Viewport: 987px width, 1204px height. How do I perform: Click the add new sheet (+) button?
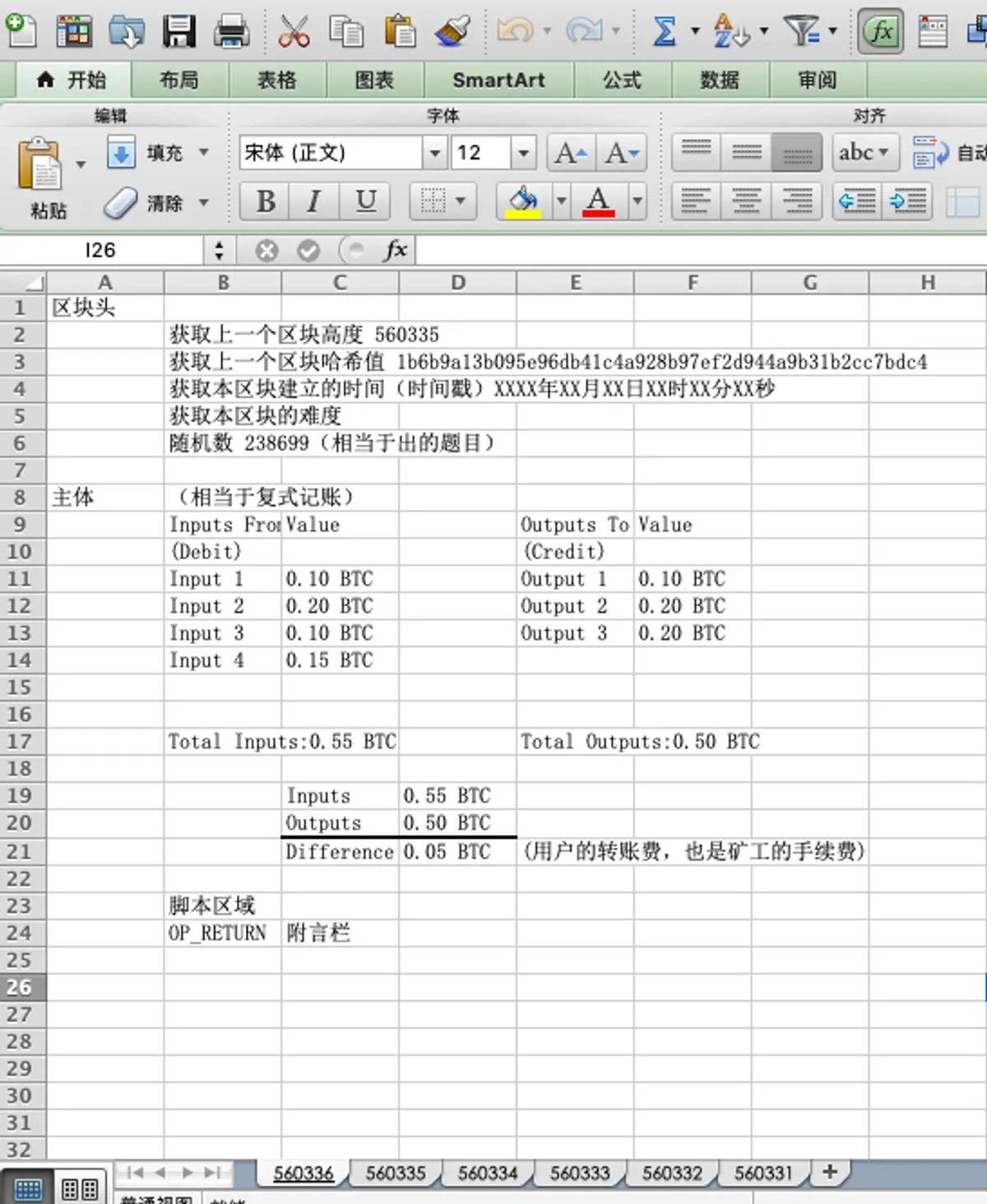click(831, 1174)
